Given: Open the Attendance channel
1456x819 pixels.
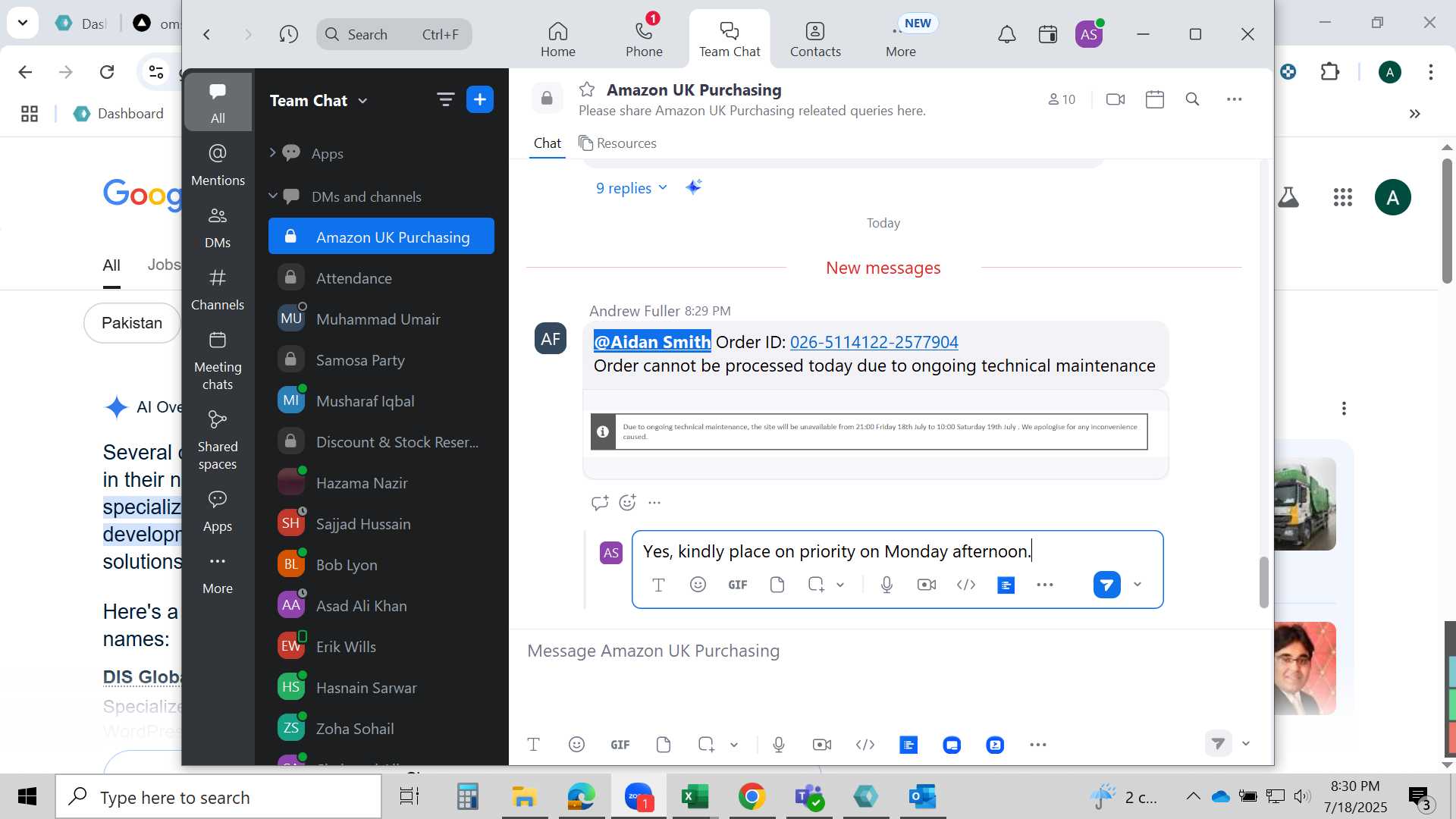Looking at the screenshot, I should pyautogui.click(x=381, y=278).
